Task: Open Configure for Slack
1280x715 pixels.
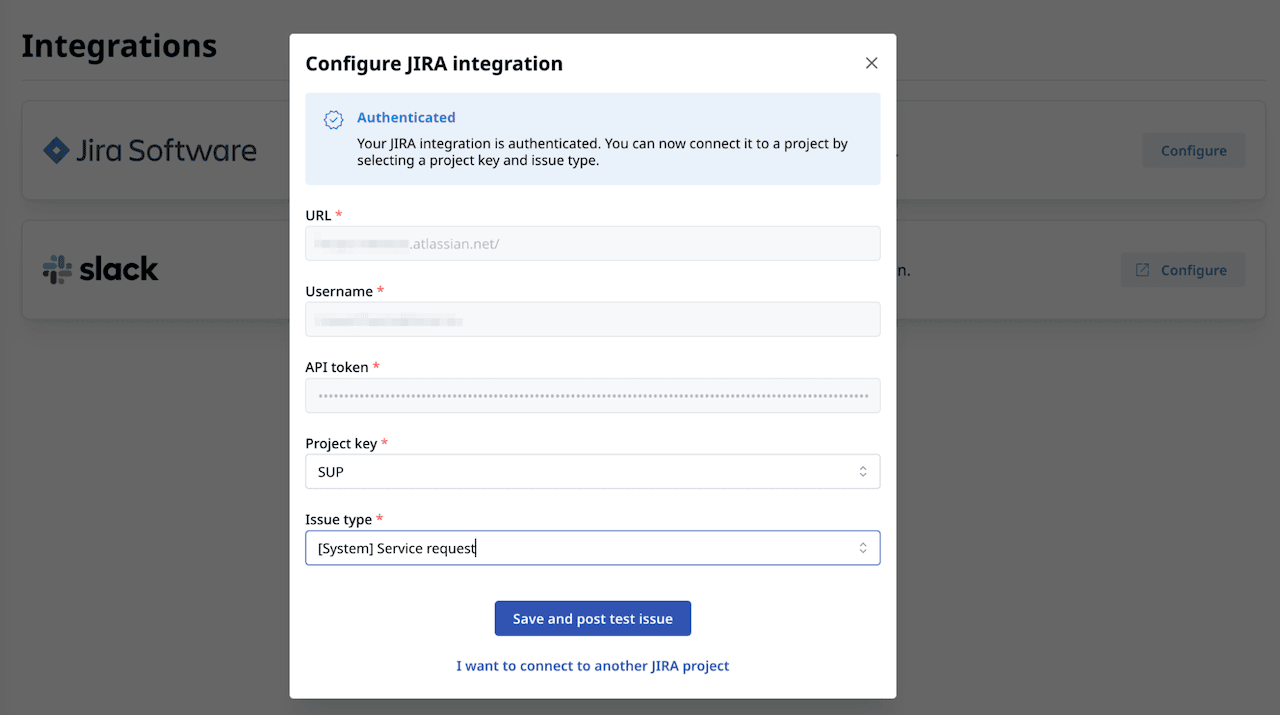Action: pos(1183,269)
